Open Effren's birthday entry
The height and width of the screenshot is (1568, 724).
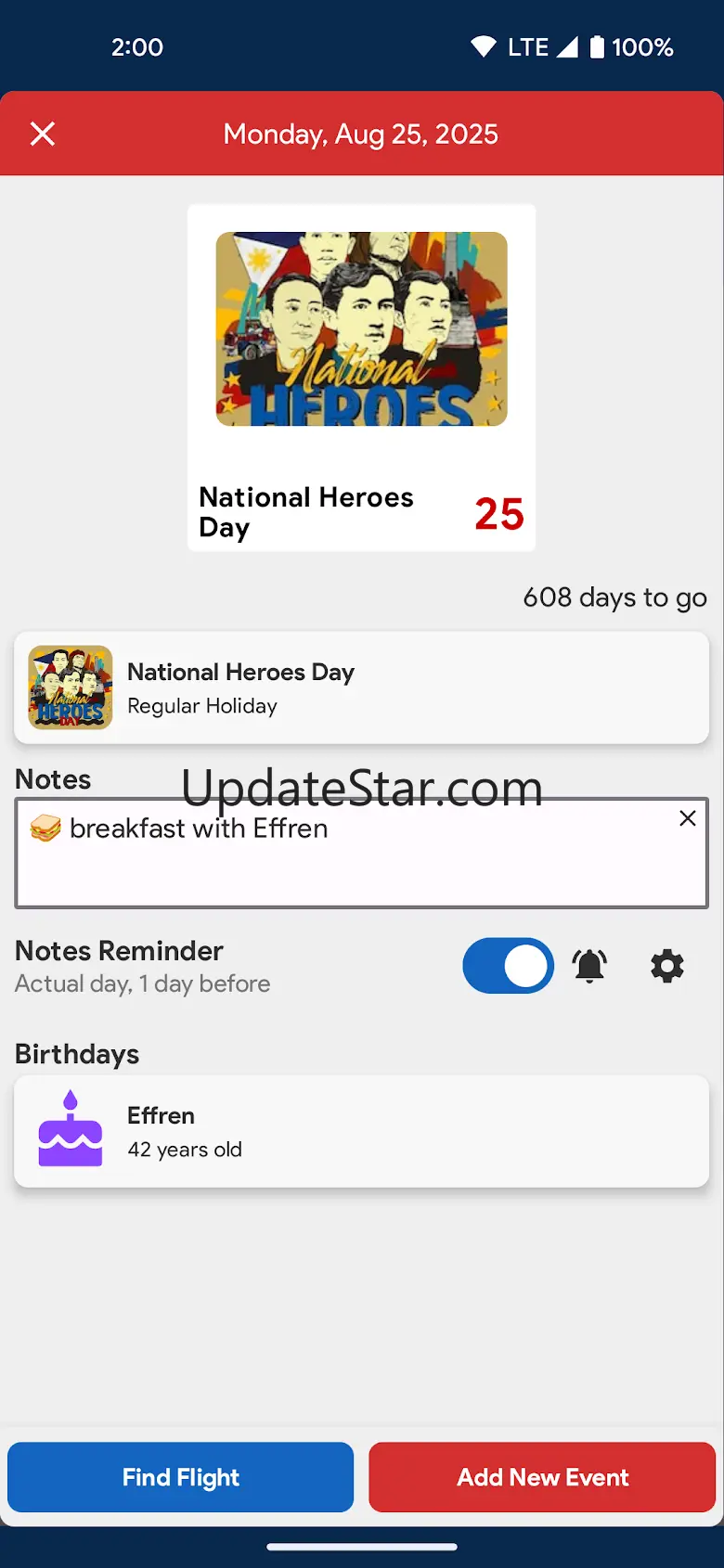[362, 1131]
